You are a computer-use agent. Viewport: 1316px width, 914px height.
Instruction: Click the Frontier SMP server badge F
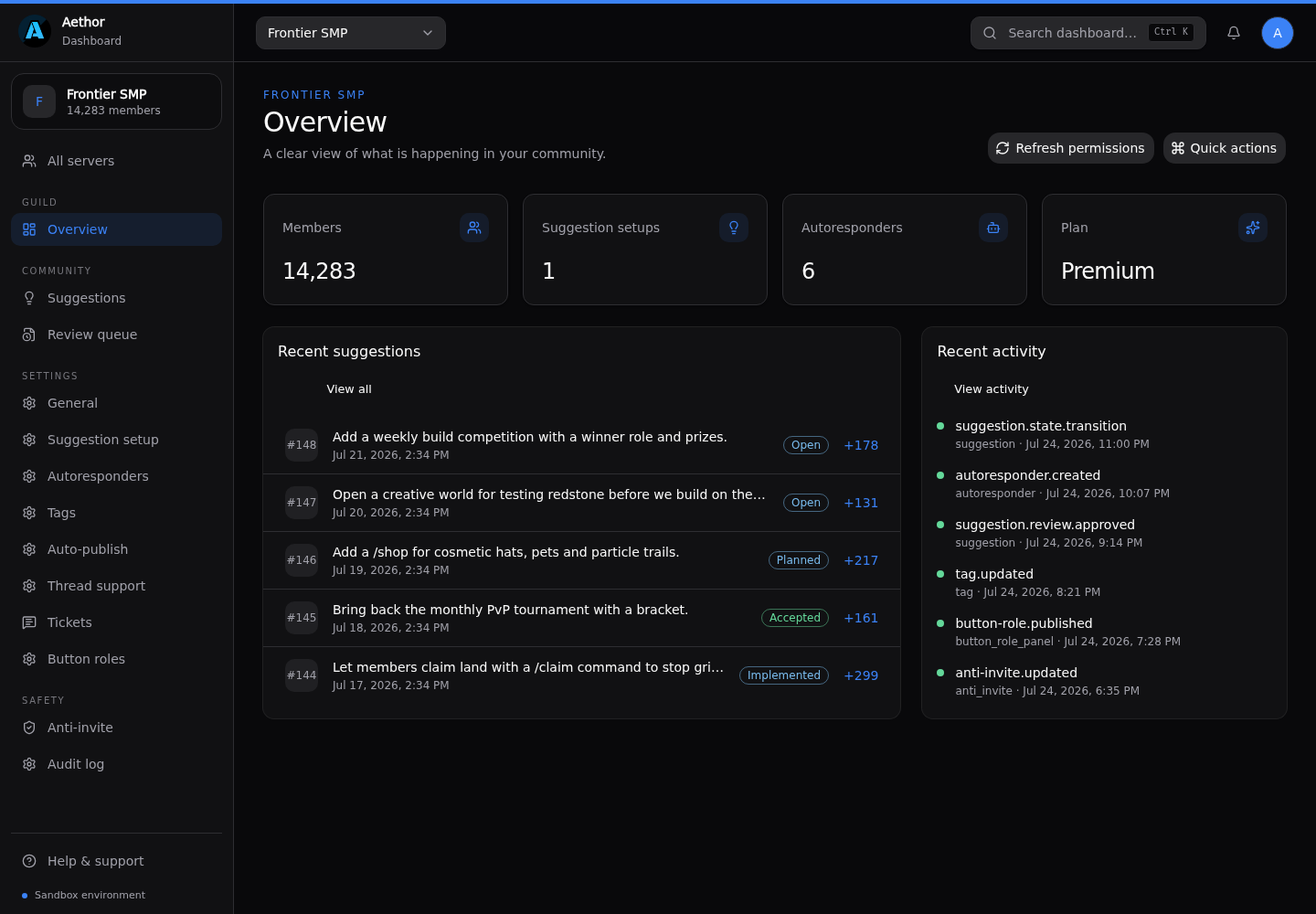(39, 101)
